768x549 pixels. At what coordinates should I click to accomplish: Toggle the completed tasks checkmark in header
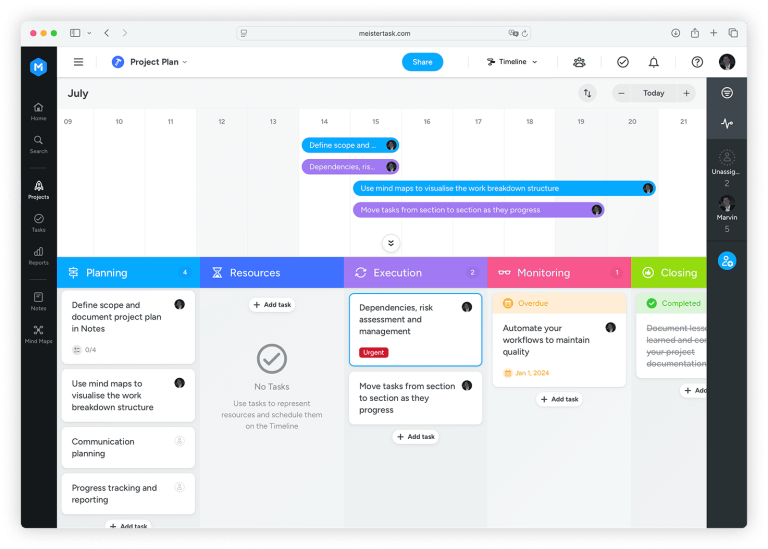pyautogui.click(x=623, y=62)
